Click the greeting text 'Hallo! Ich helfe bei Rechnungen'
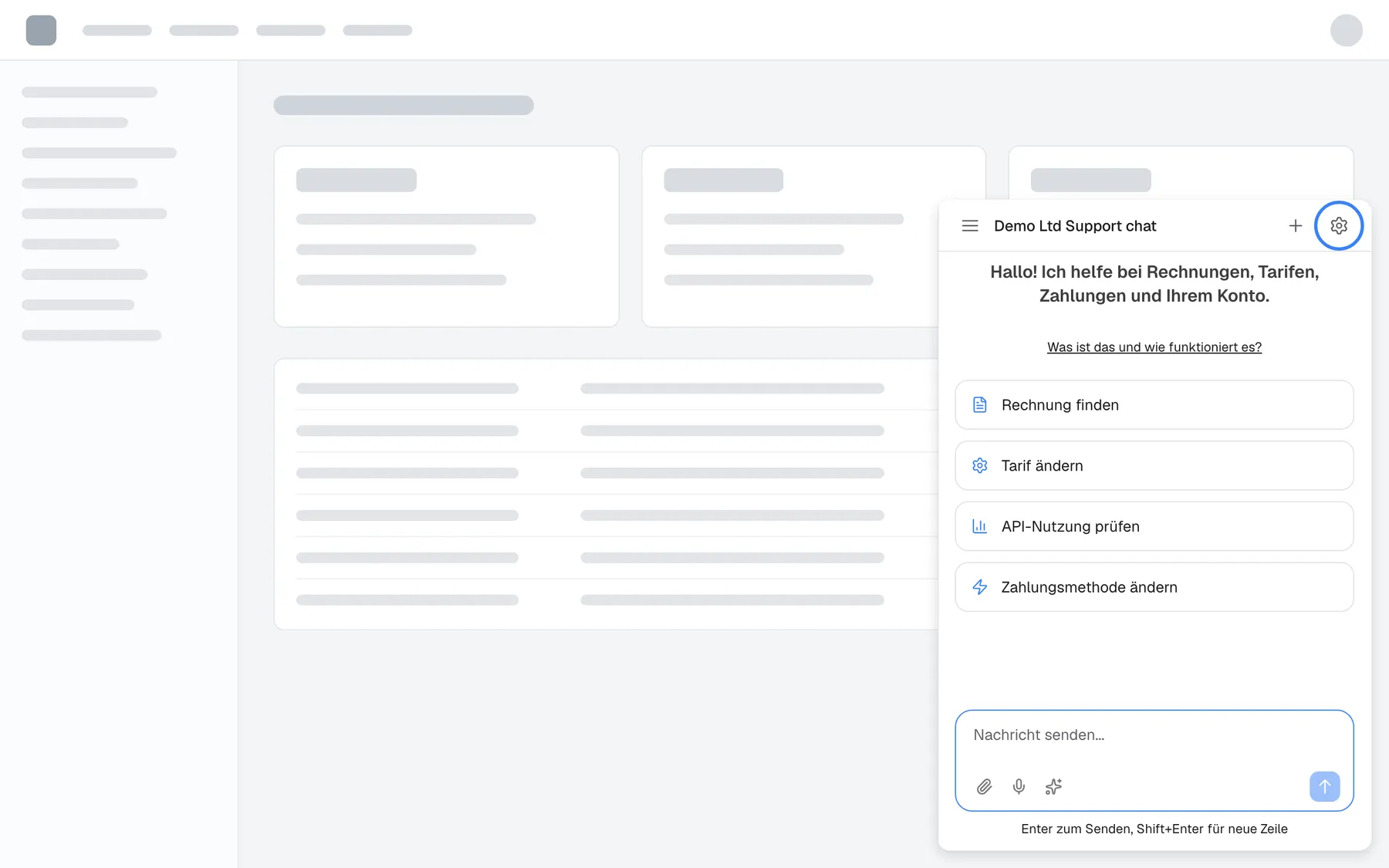Image resolution: width=1389 pixels, height=868 pixels. click(1120, 272)
